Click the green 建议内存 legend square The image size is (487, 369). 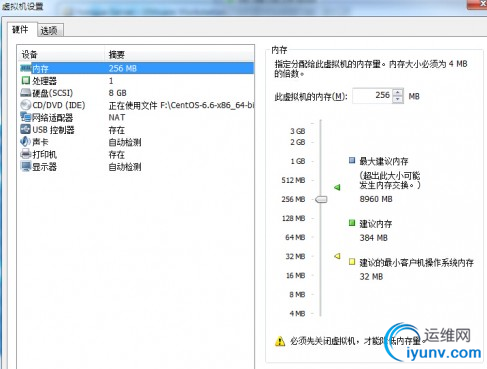pos(352,223)
